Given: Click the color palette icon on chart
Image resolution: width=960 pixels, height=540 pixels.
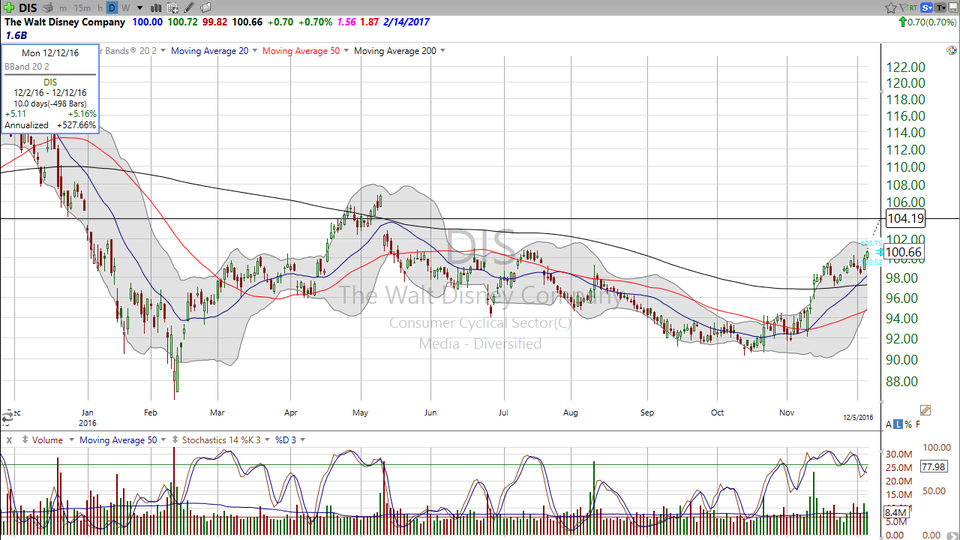Looking at the screenshot, I should [x=951, y=50].
